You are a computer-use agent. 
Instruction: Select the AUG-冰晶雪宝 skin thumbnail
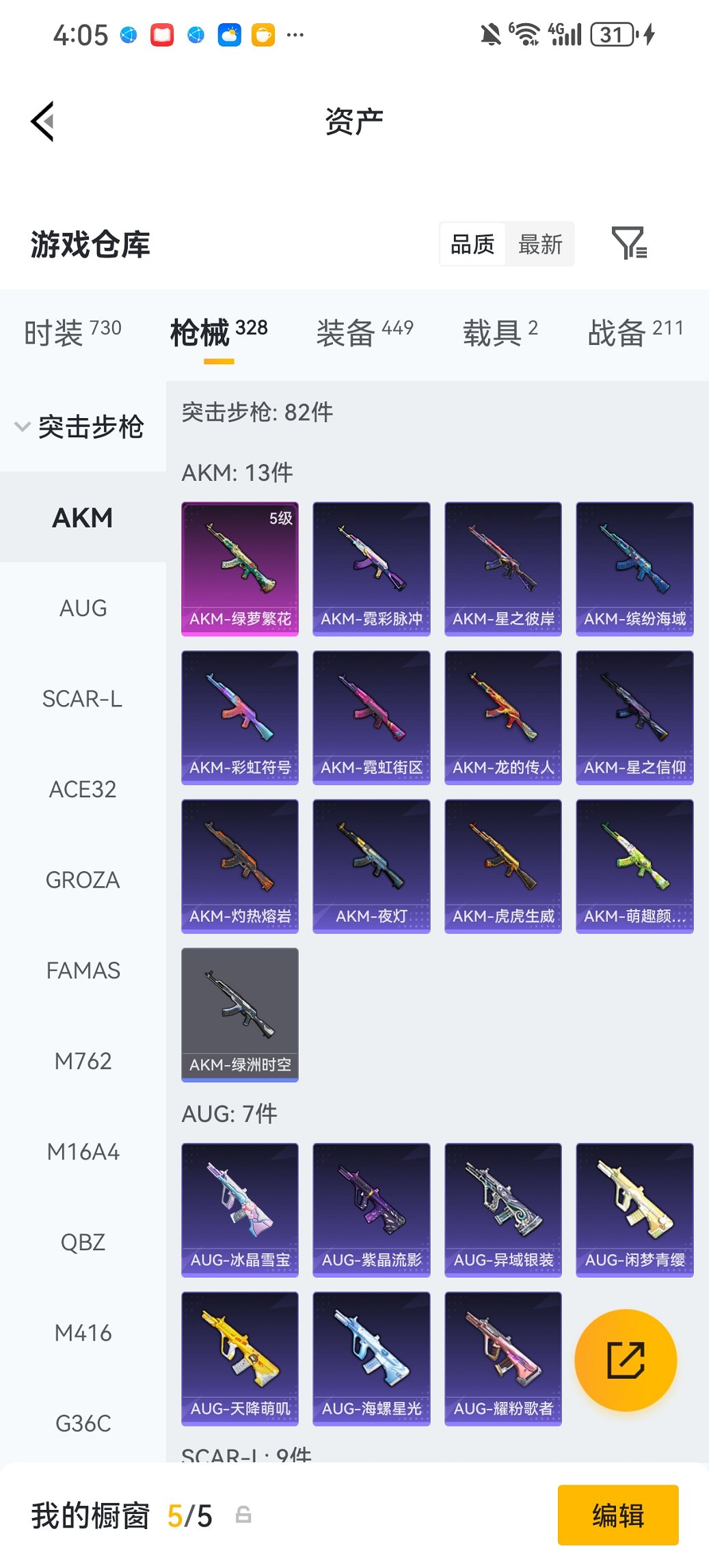click(240, 1209)
